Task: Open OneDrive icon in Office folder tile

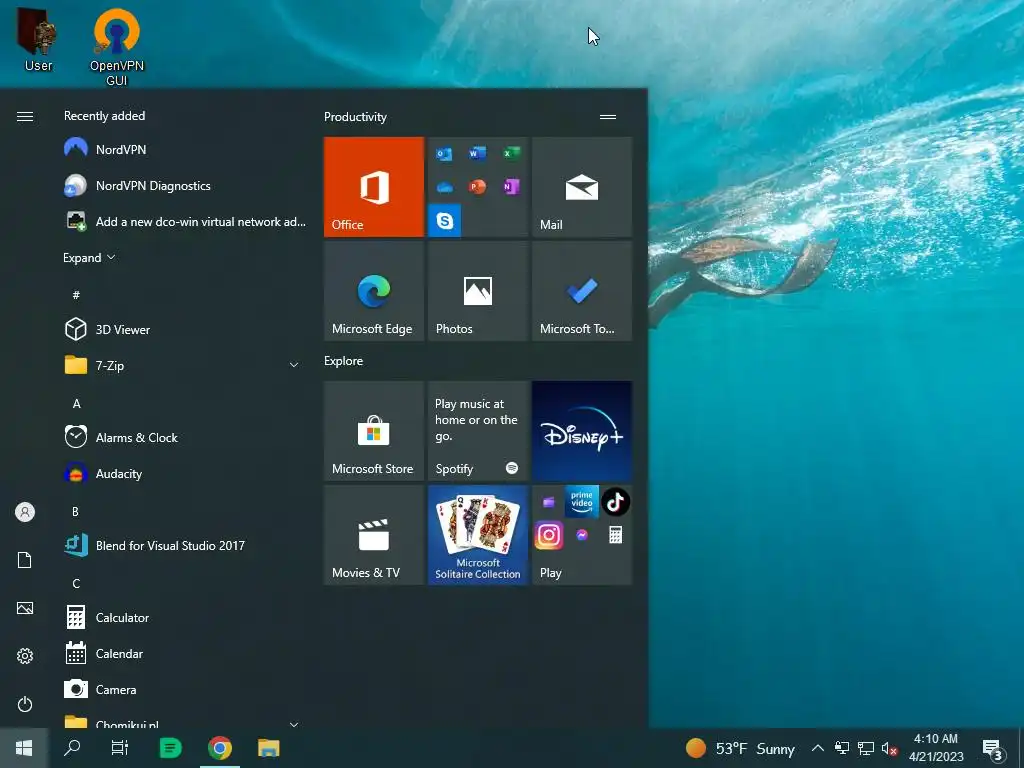Action: click(x=444, y=187)
